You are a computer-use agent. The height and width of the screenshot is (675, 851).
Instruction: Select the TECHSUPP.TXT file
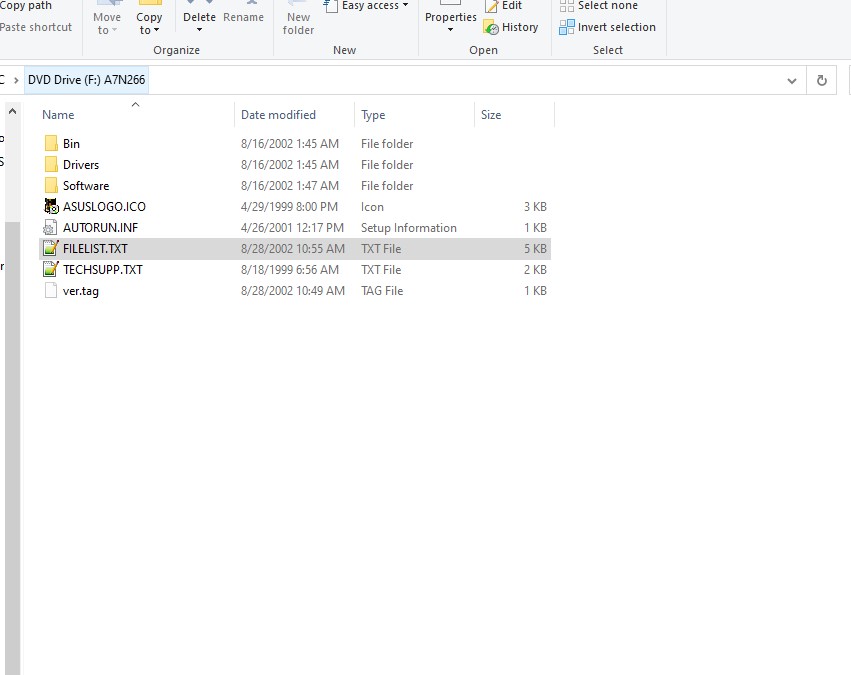click(102, 270)
